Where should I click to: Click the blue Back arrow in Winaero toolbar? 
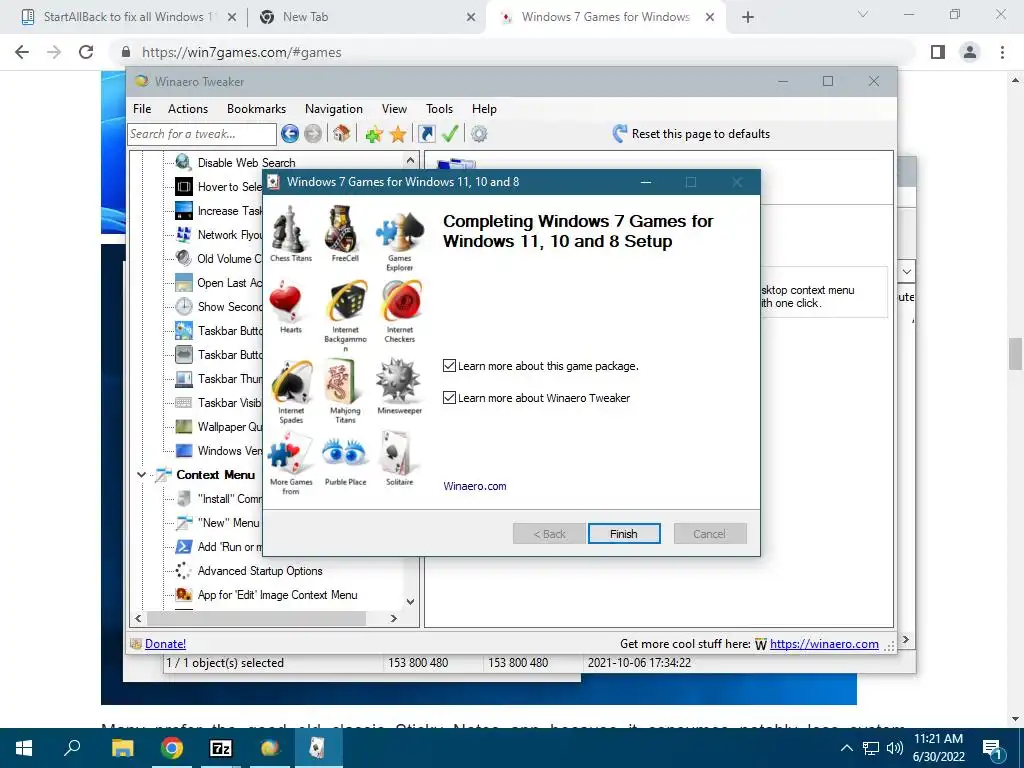click(290, 134)
